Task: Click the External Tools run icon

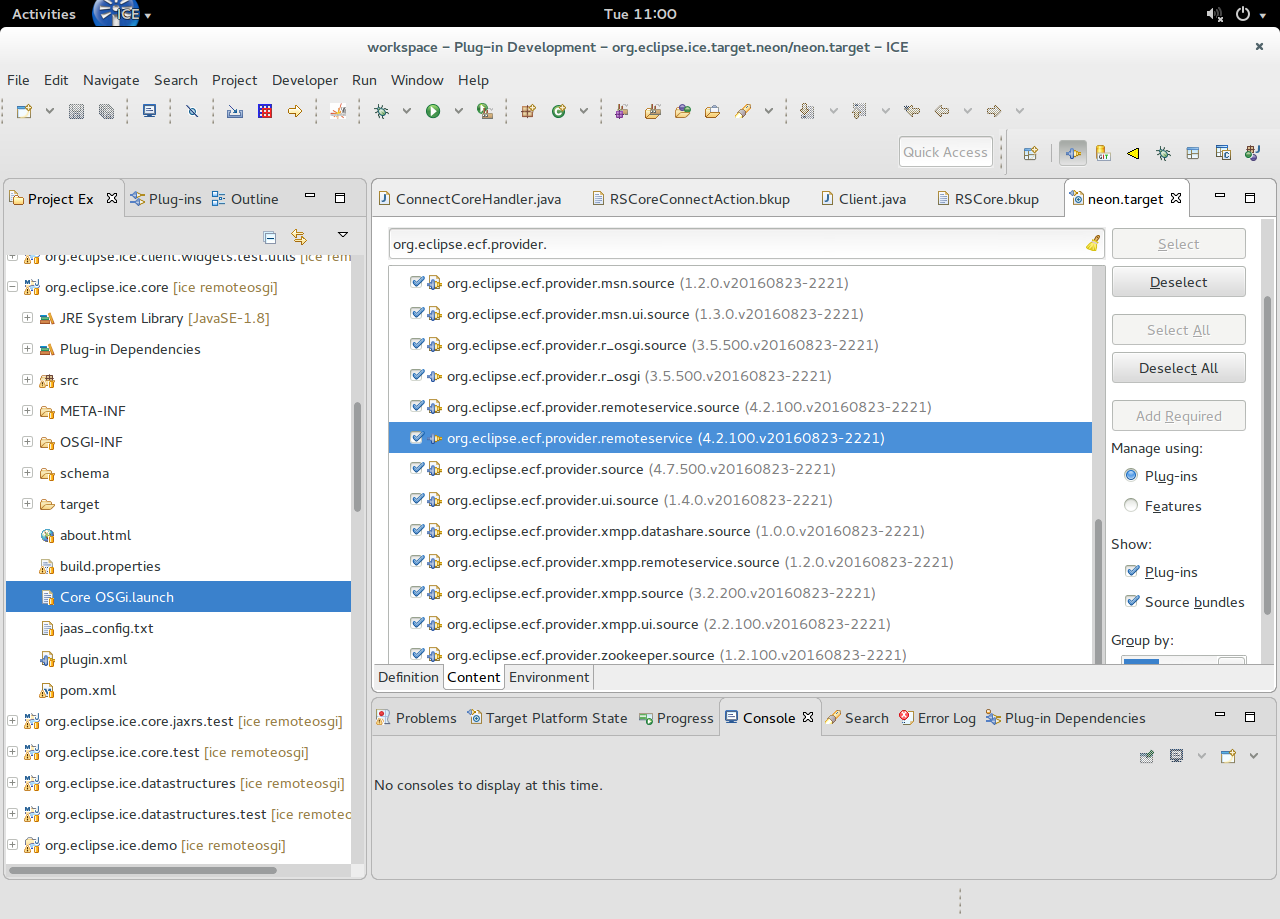Action: point(485,111)
